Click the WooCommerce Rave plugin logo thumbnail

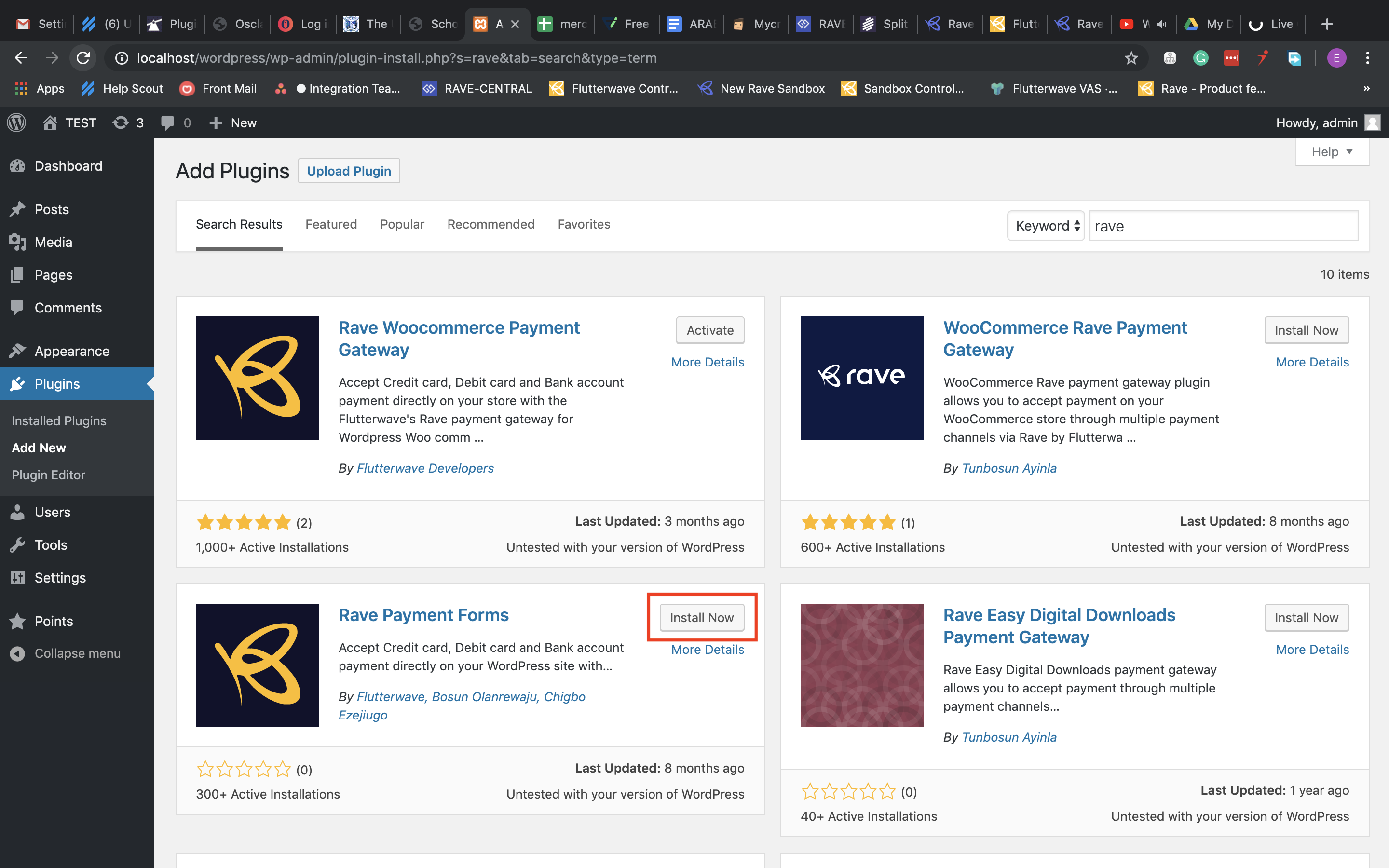[x=862, y=379]
